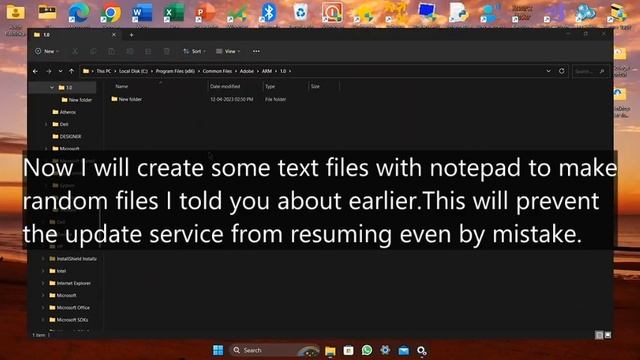Click the Cut scissors icon in toolbar
640x360 pixels.
tap(75, 51)
